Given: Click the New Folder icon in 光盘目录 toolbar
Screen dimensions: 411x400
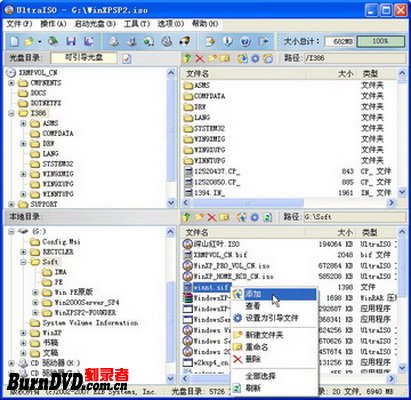Looking at the screenshot, I should [x=213, y=59].
